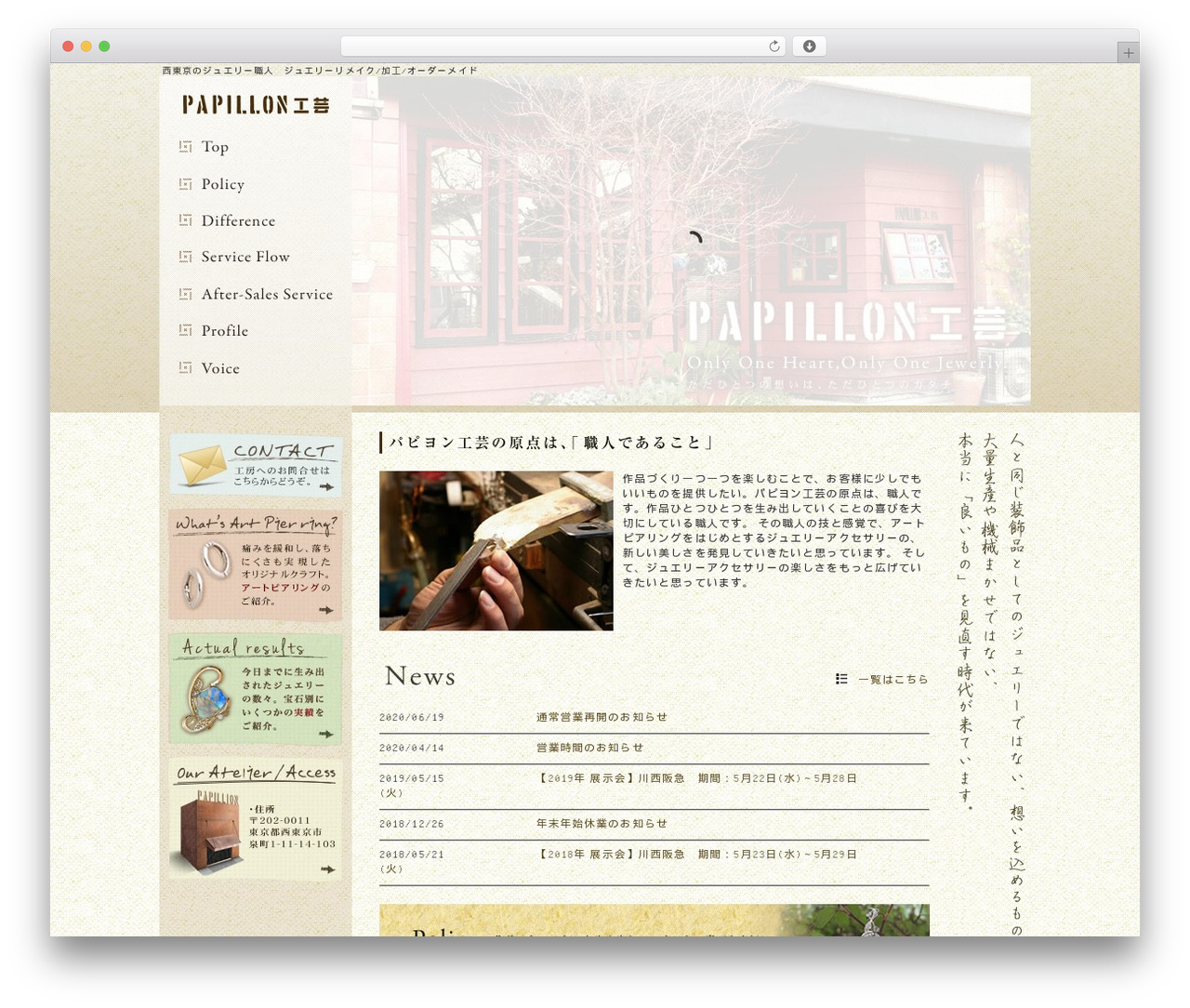The height and width of the screenshot is (1008, 1190).
Task: Click the arrow on Our Atelier banner
Action: (x=327, y=869)
